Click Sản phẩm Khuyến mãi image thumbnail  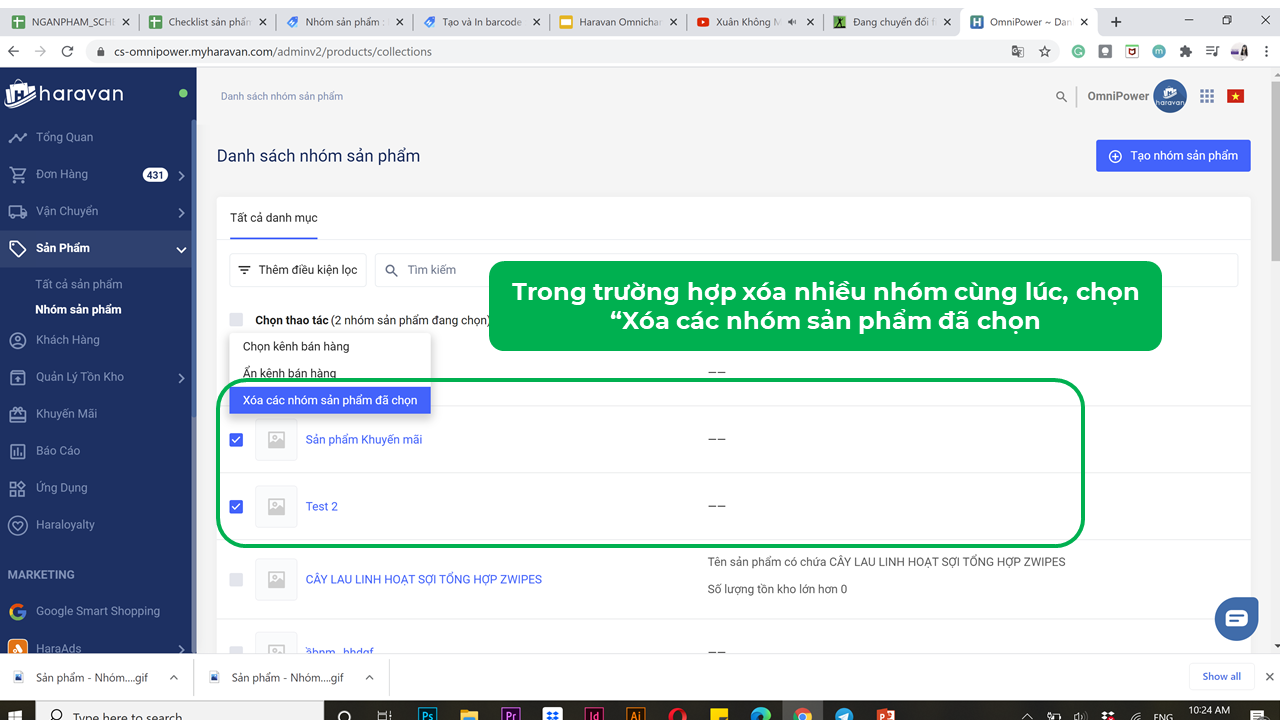[x=276, y=440]
